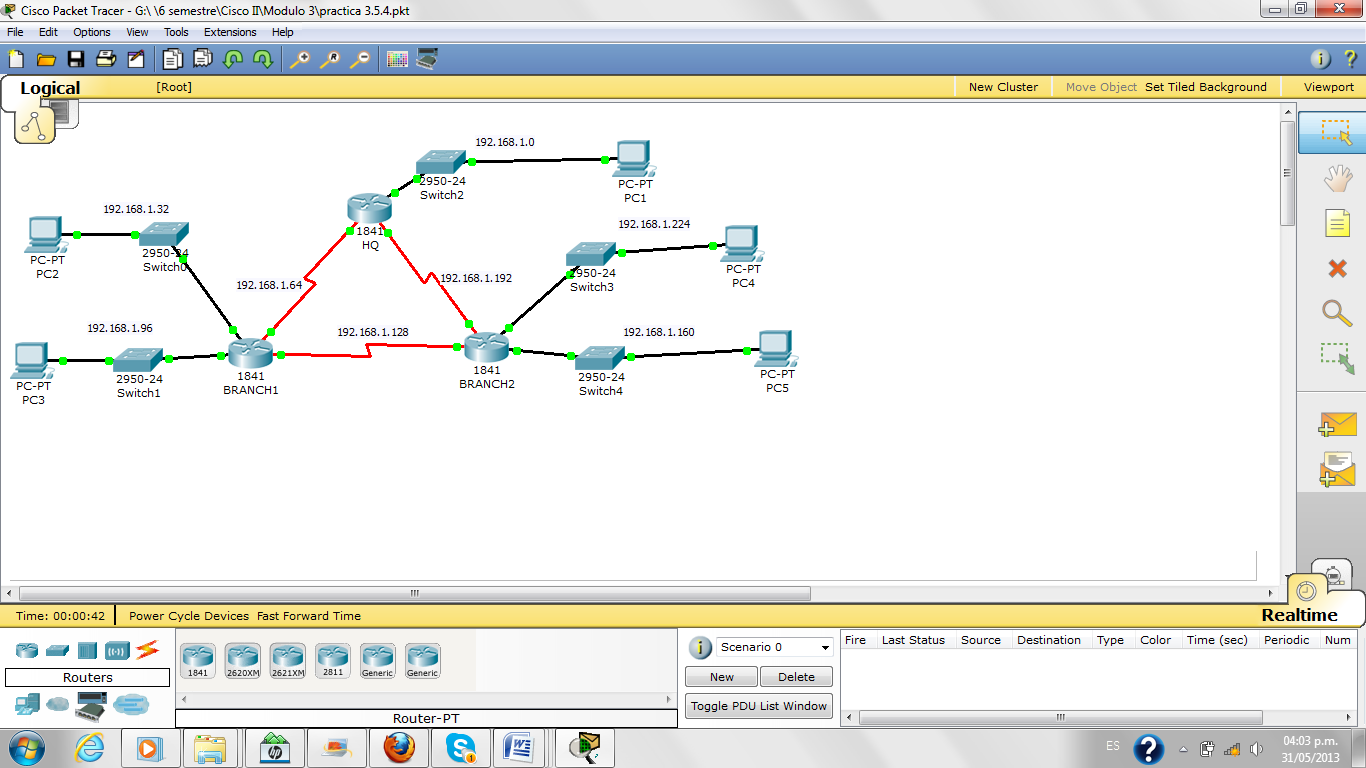Select the Routers device category icon
Image resolution: width=1366 pixels, height=768 pixels.
pyautogui.click(x=27, y=650)
